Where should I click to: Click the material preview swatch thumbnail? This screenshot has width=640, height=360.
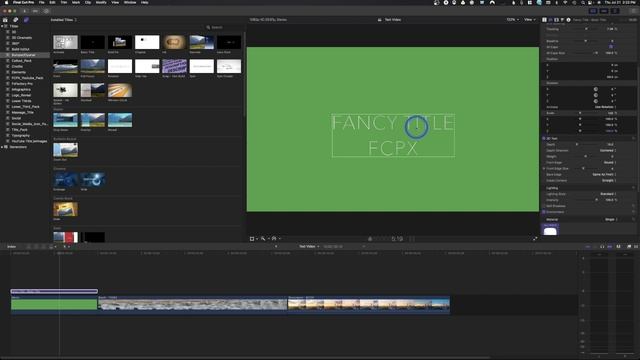(x=550, y=229)
